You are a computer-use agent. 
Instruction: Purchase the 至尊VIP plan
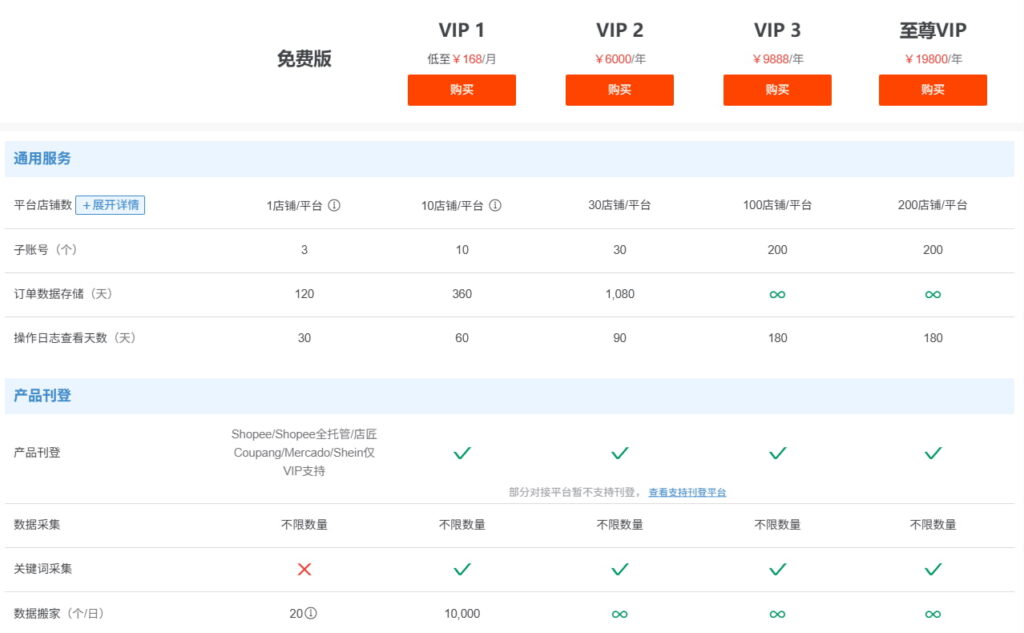coord(932,90)
